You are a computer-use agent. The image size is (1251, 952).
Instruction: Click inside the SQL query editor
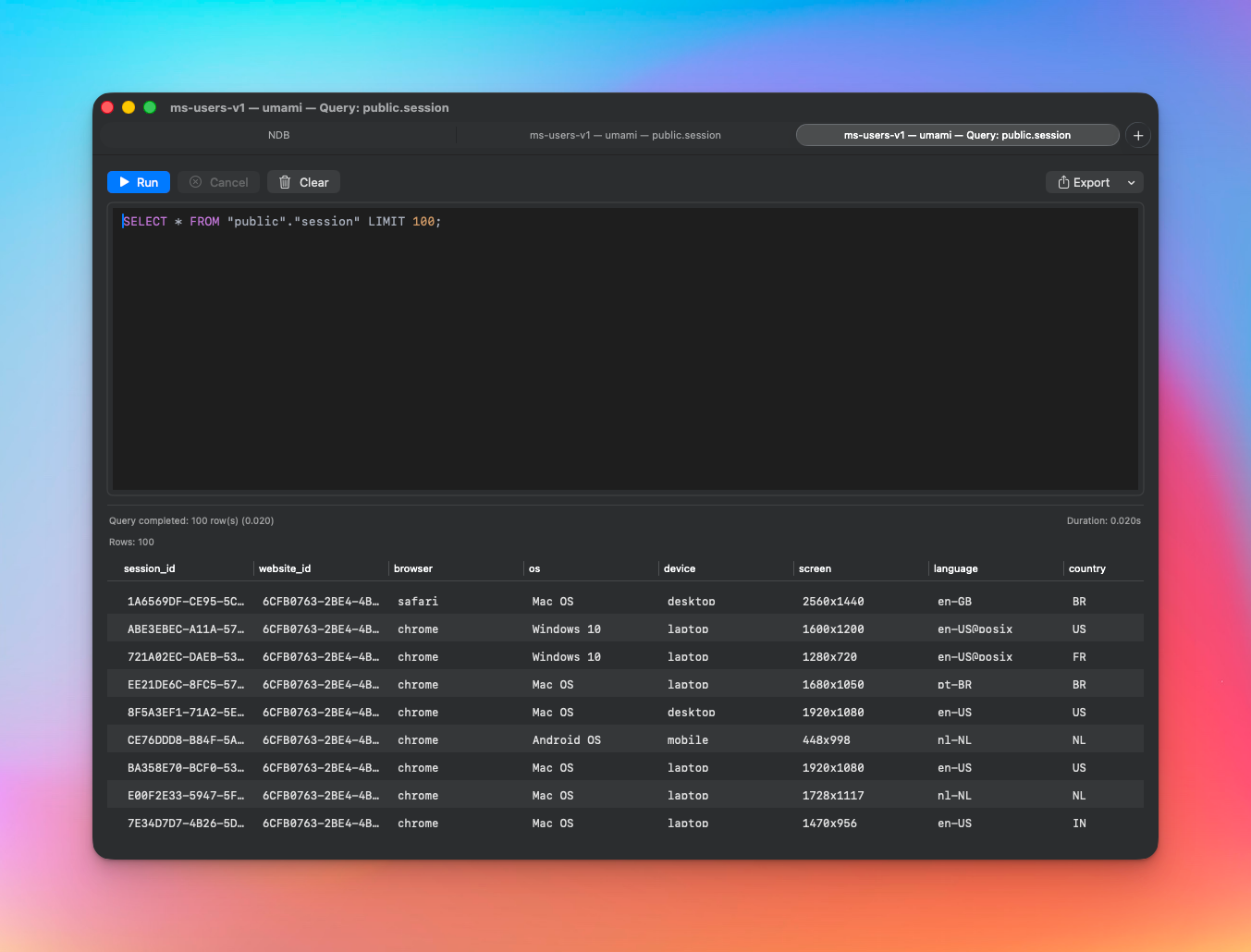(625, 351)
